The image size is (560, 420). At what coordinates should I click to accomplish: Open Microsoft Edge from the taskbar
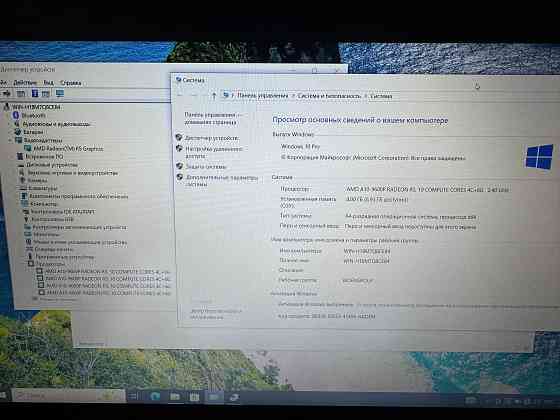155,396
